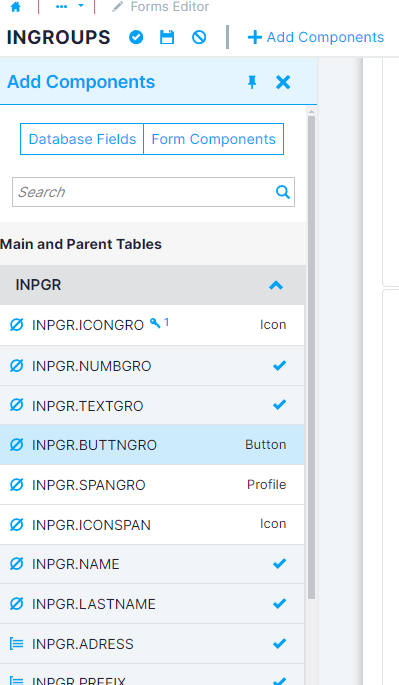Click the panel's vertical scrollbar
399x685 pixels.
[311, 357]
